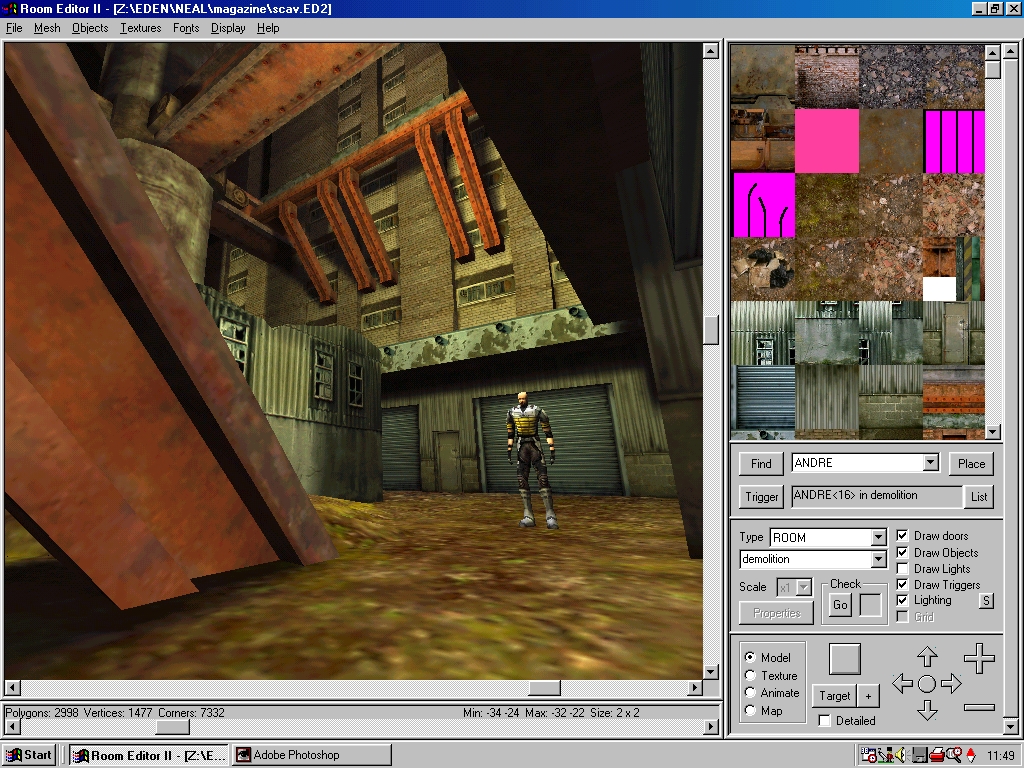Open the Display menu
The width and height of the screenshot is (1024, 768).
[x=228, y=28]
